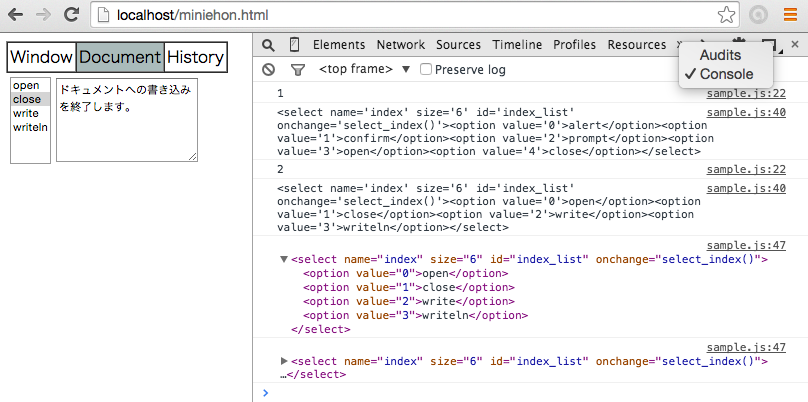808x402 pixels.
Task: Reload the page with the refresh icon
Action: 72,15
